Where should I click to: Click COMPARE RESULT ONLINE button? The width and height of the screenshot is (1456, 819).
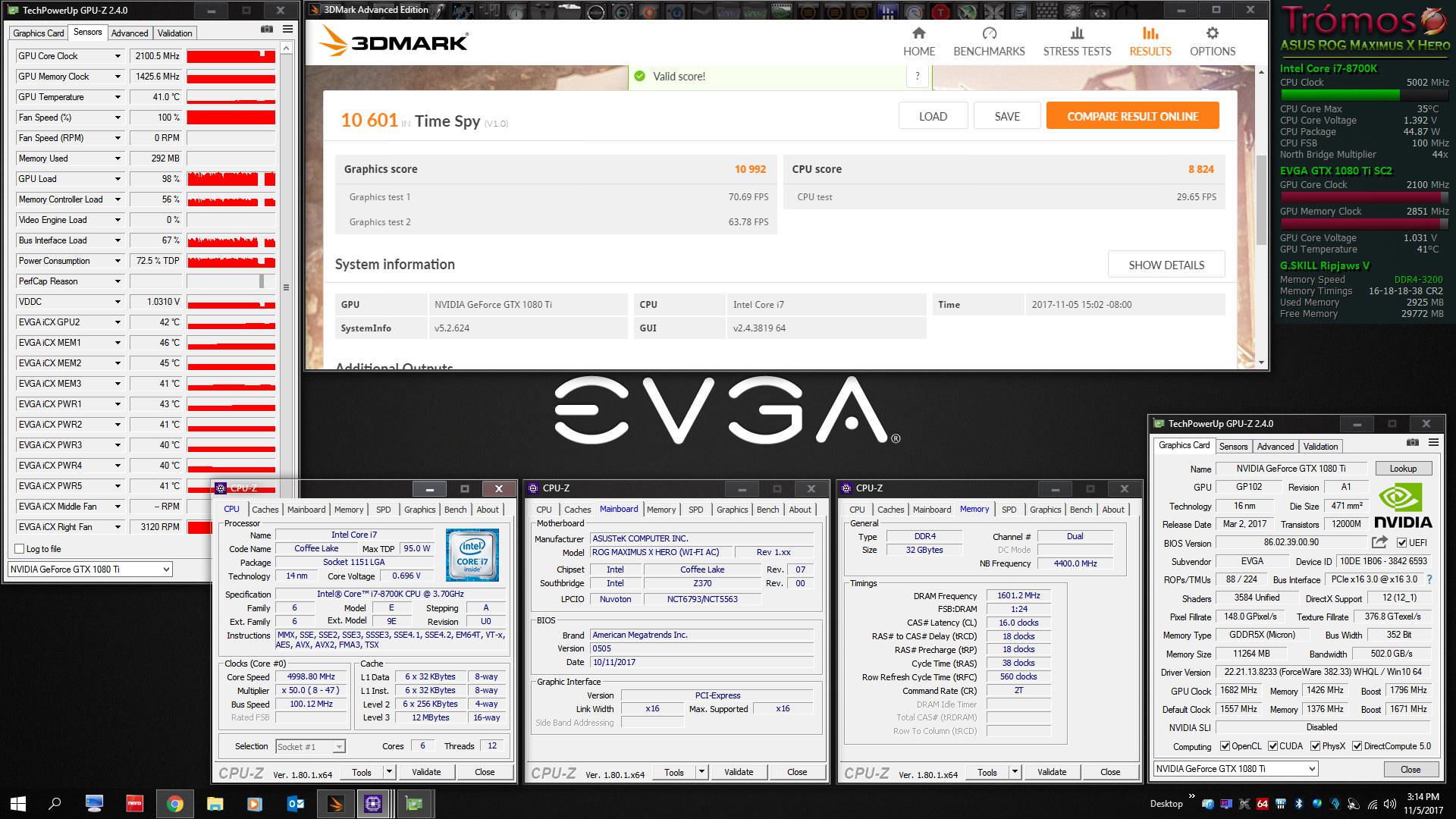(x=1133, y=116)
